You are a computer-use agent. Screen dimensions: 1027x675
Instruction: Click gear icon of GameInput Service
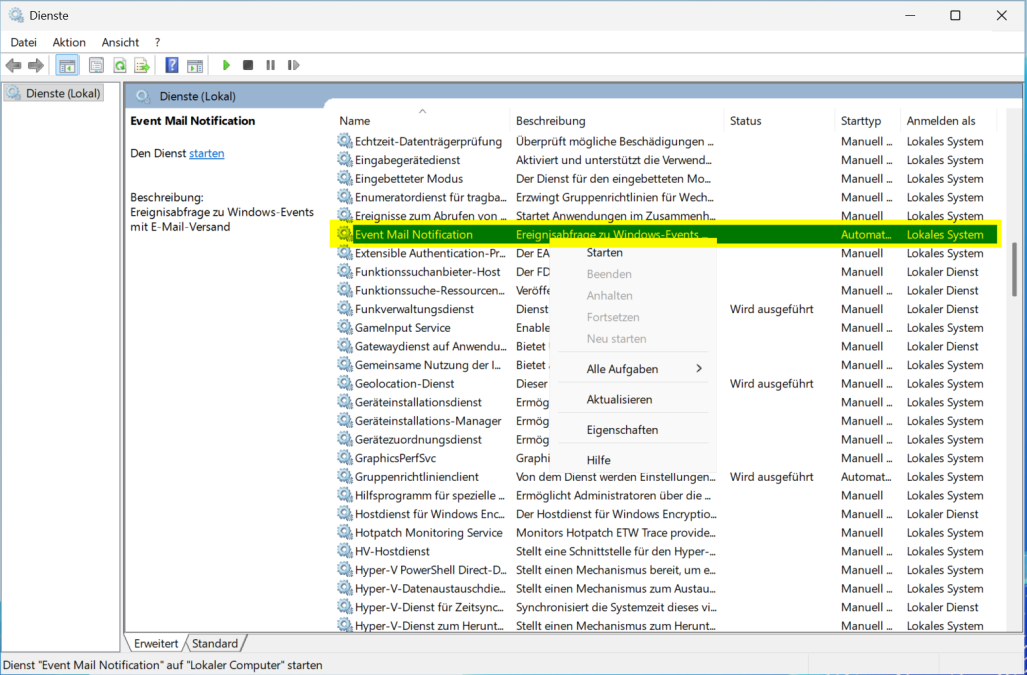point(345,327)
